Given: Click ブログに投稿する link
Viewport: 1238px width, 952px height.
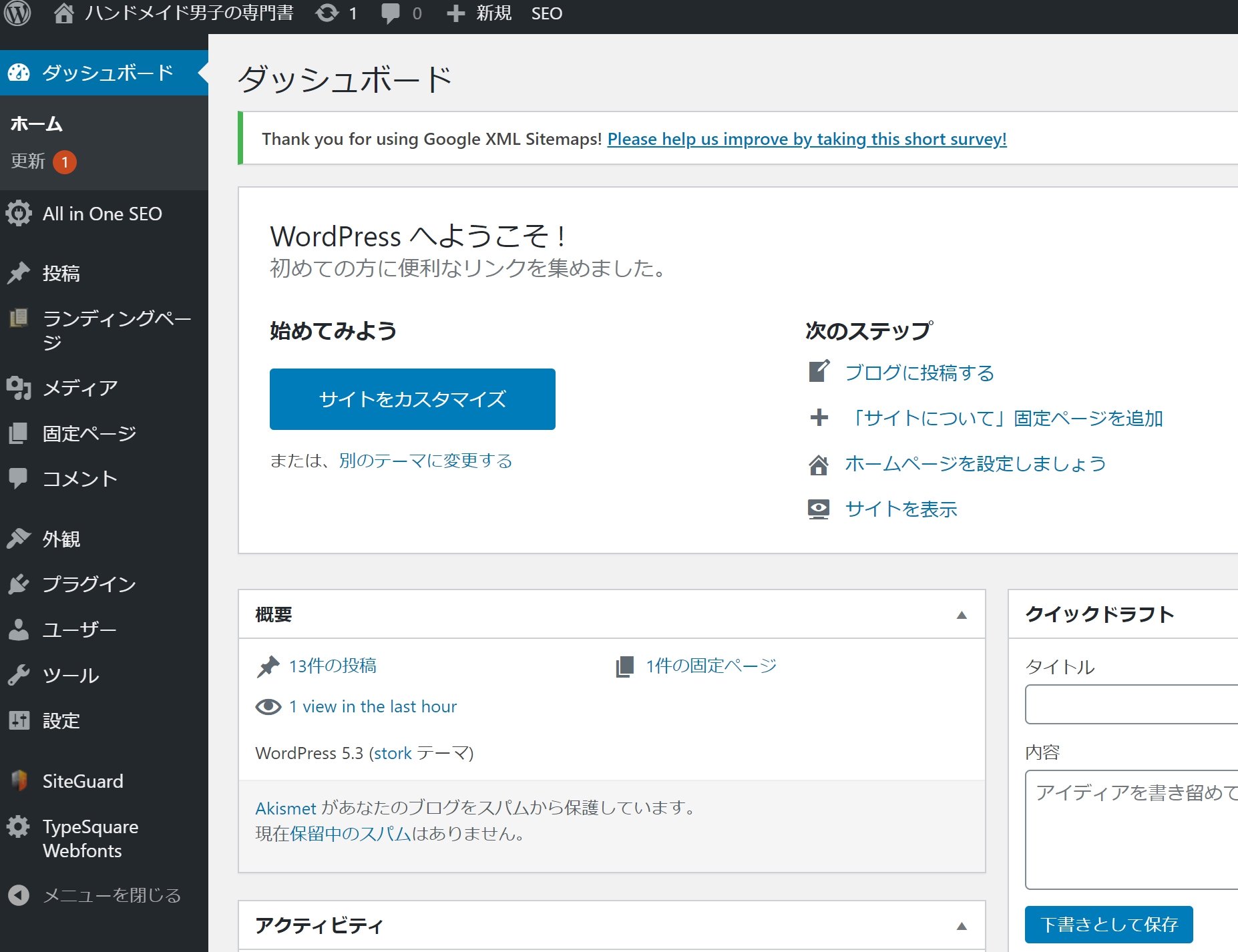Looking at the screenshot, I should tap(919, 373).
